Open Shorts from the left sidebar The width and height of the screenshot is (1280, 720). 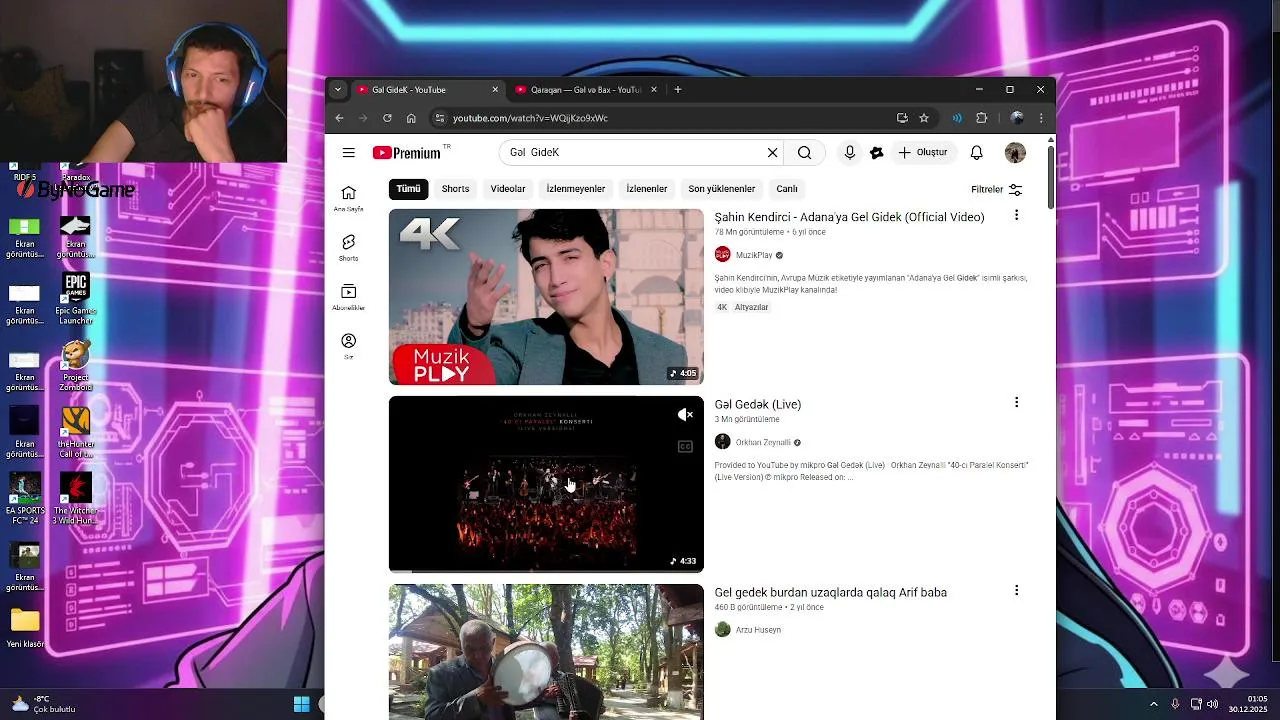pos(348,248)
